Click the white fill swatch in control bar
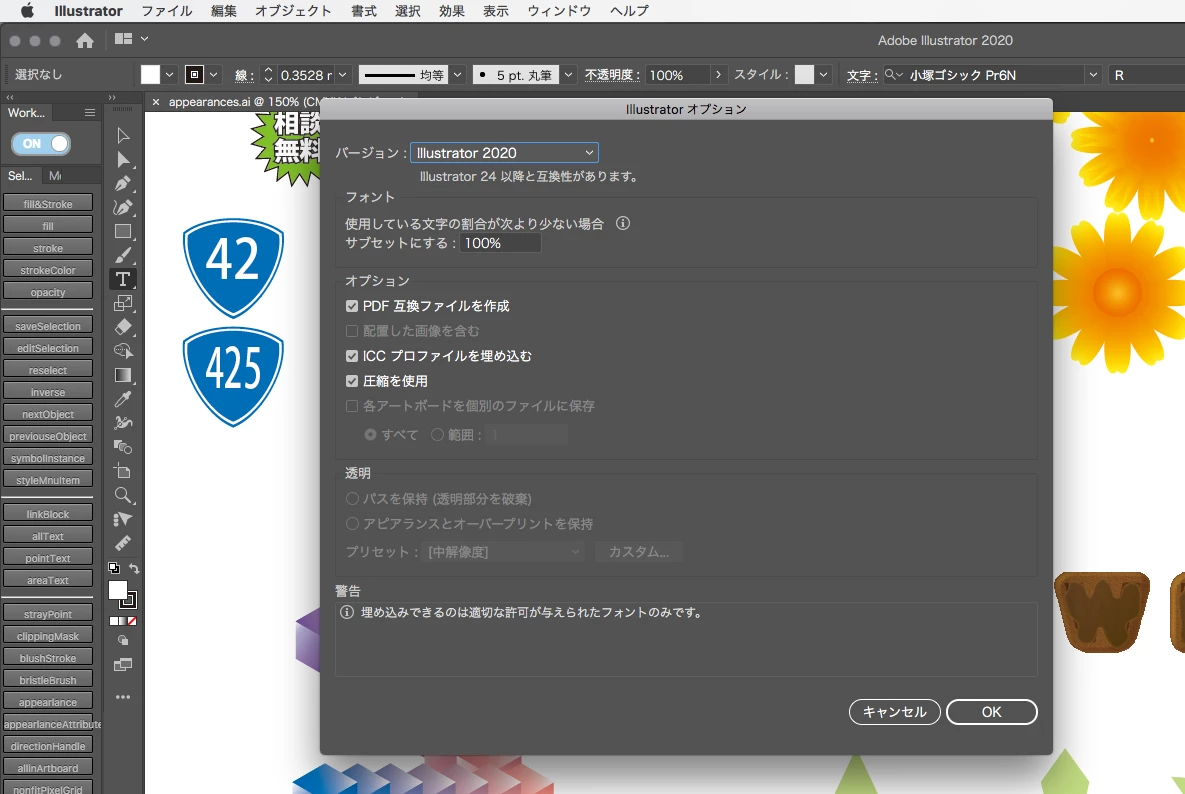 (x=150, y=75)
